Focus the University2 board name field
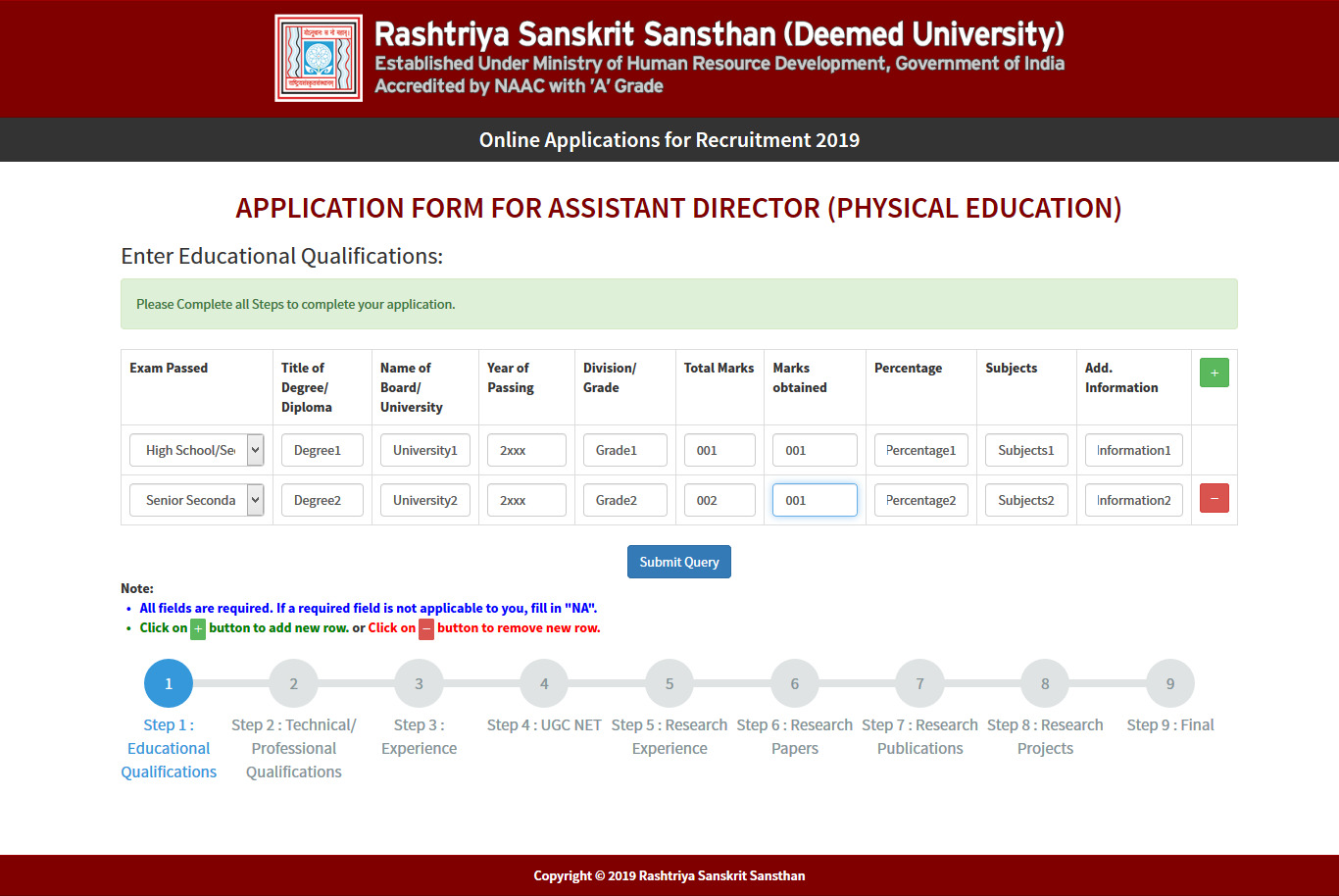Image resolution: width=1339 pixels, height=896 pixels. click(x=424, y=500)
